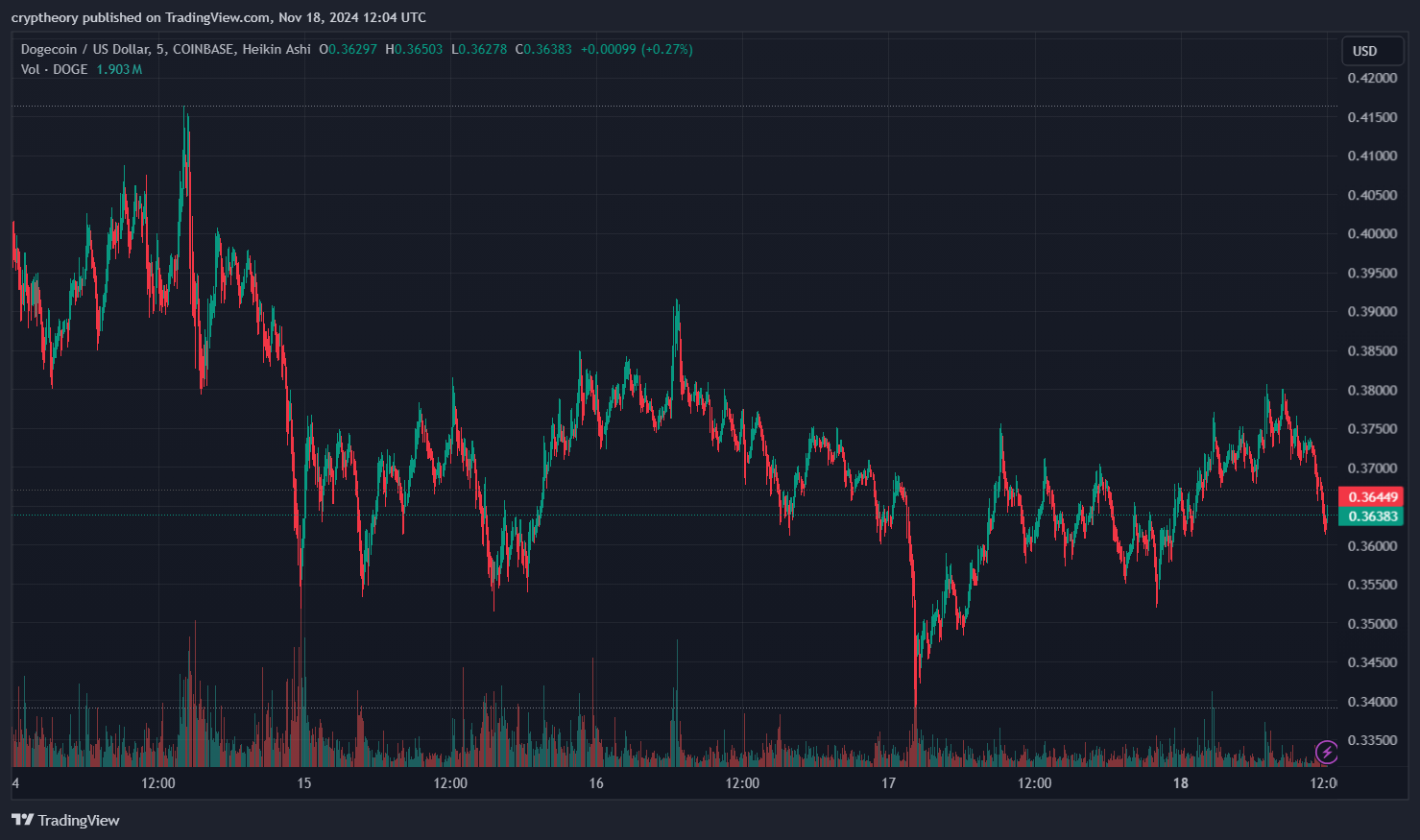1420x840 pixels.
Task: Click the purple lightning bolt icon
Action: tap(1326, 752)
